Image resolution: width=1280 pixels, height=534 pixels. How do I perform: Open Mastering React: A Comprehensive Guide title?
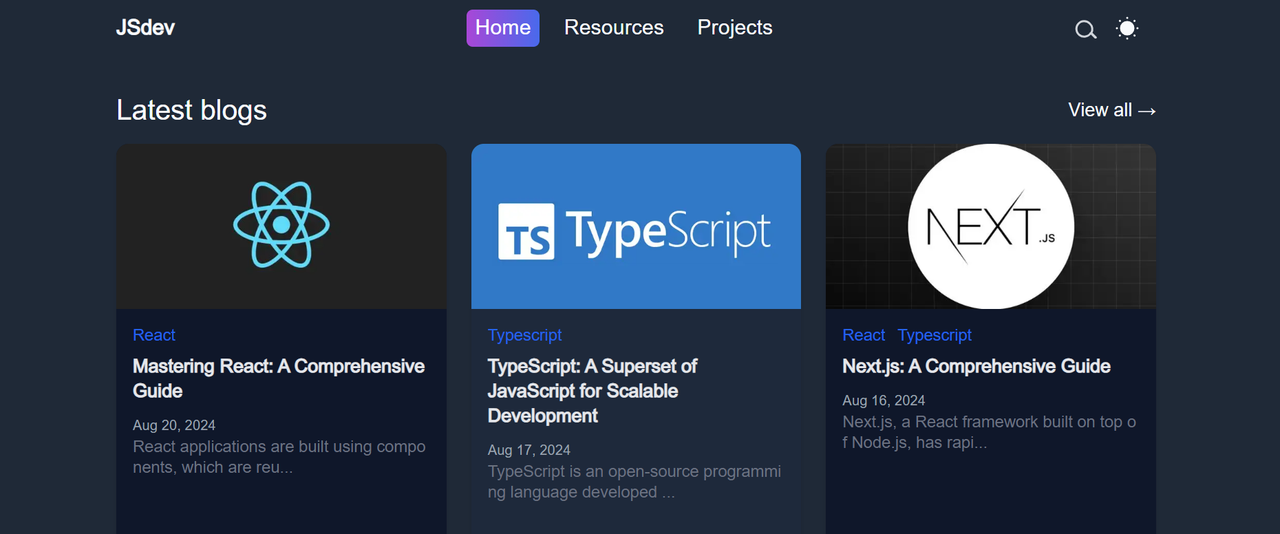279,378
